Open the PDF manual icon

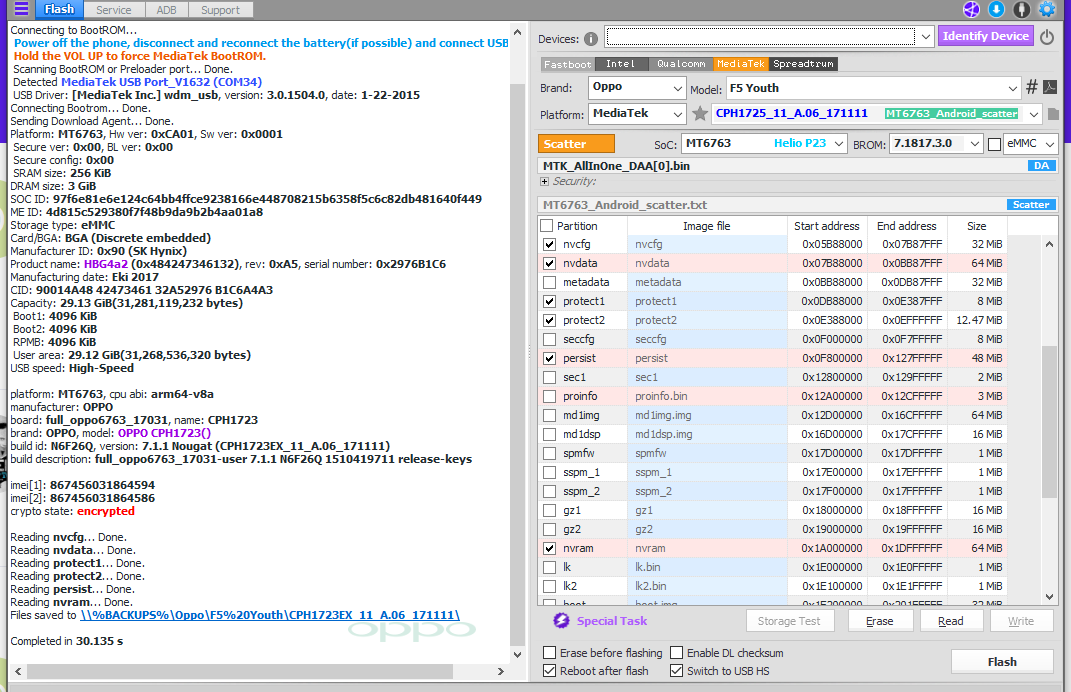point(1051,87)
